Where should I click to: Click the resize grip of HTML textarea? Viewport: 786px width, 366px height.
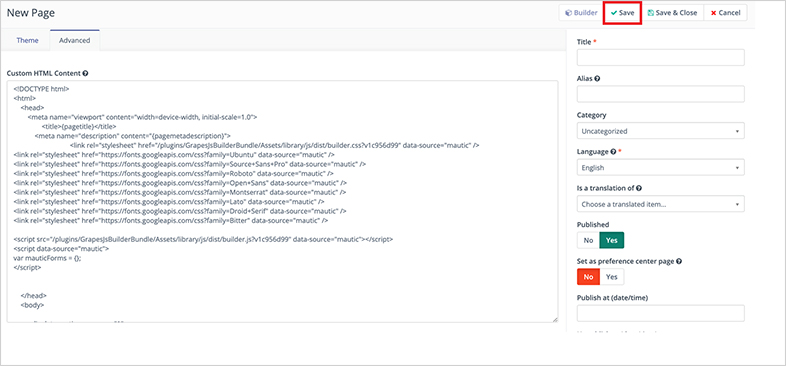(x=555, y=319)
